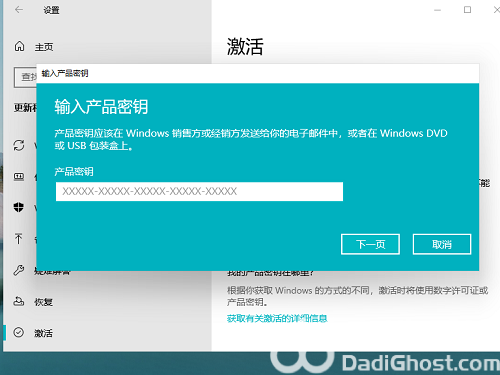Open 获取有关激活的详细信息 link
Viewport: 500px width, 375px height.
pos(277,318)
